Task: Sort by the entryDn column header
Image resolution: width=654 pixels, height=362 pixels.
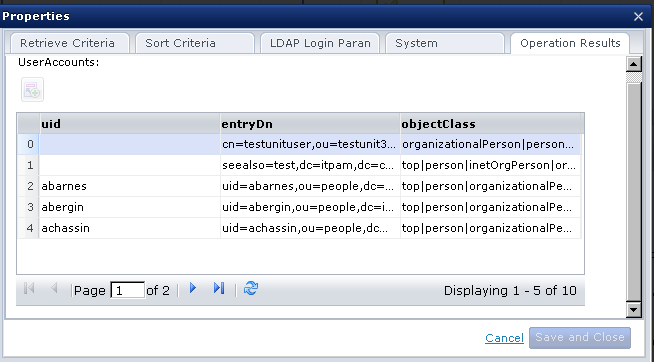Action: point(310,124)
